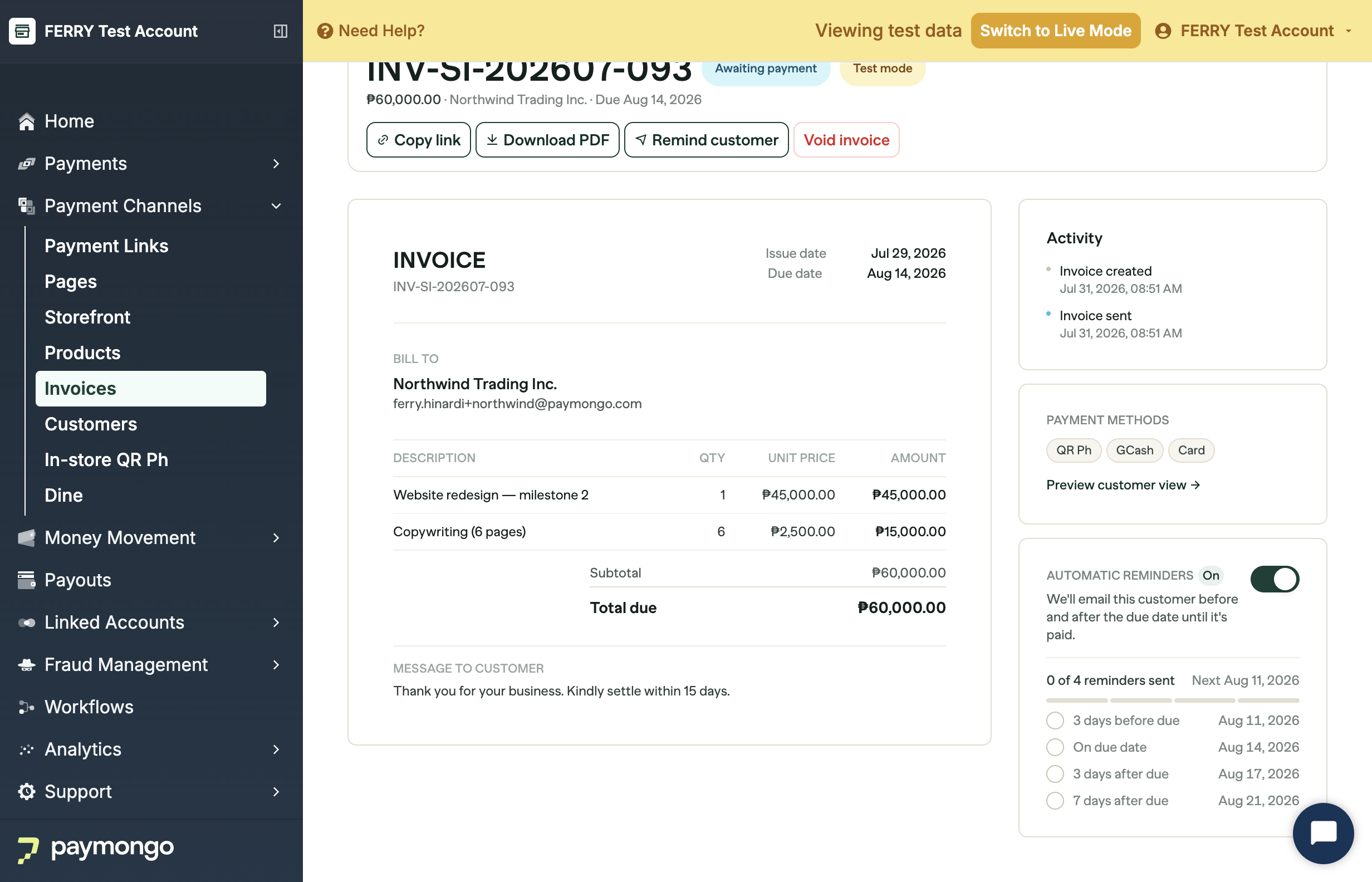
Task: Open the chat support bubble
Action: (1323, 834)
